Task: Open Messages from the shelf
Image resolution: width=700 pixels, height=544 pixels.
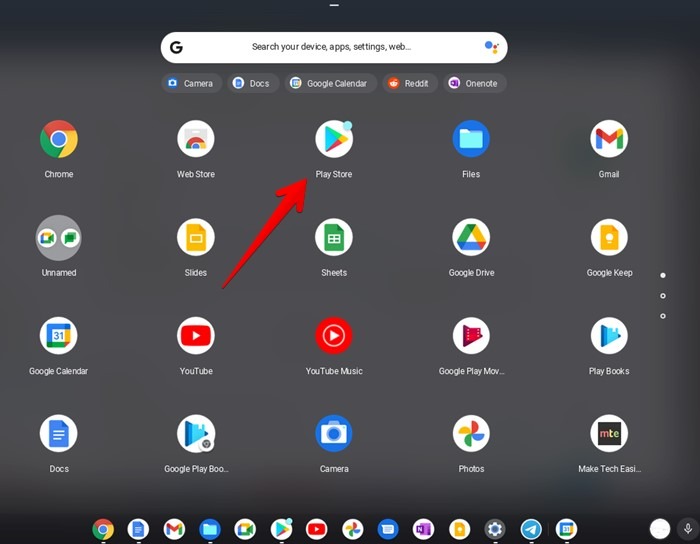Action: (x=388, y=529)
